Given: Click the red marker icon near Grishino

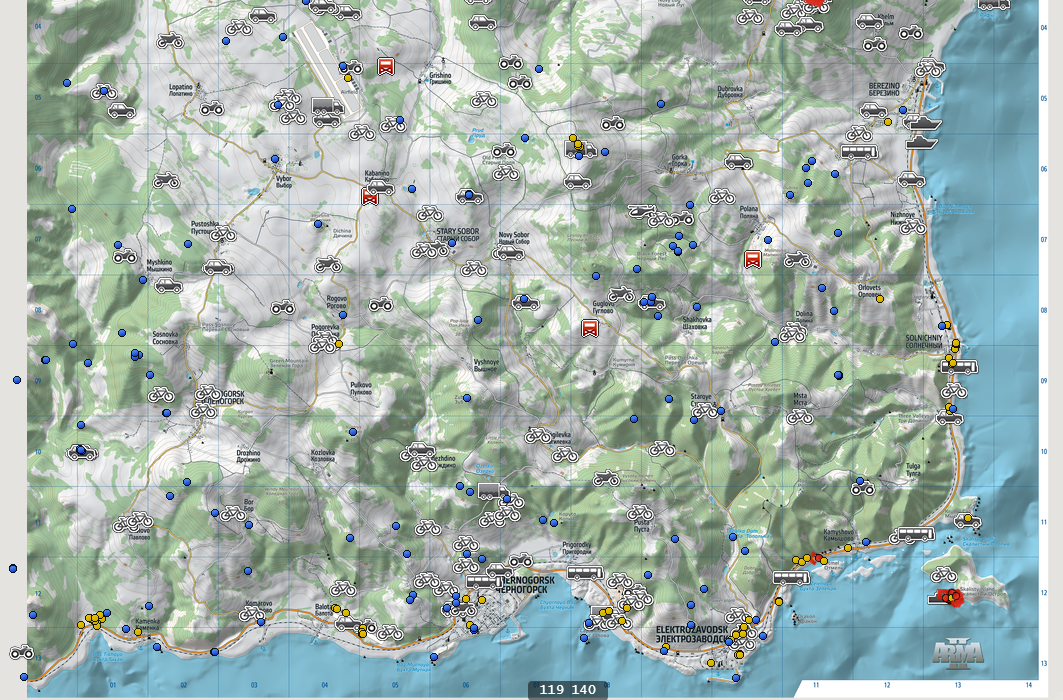Looking at the screenshot, I should point(386,66).
